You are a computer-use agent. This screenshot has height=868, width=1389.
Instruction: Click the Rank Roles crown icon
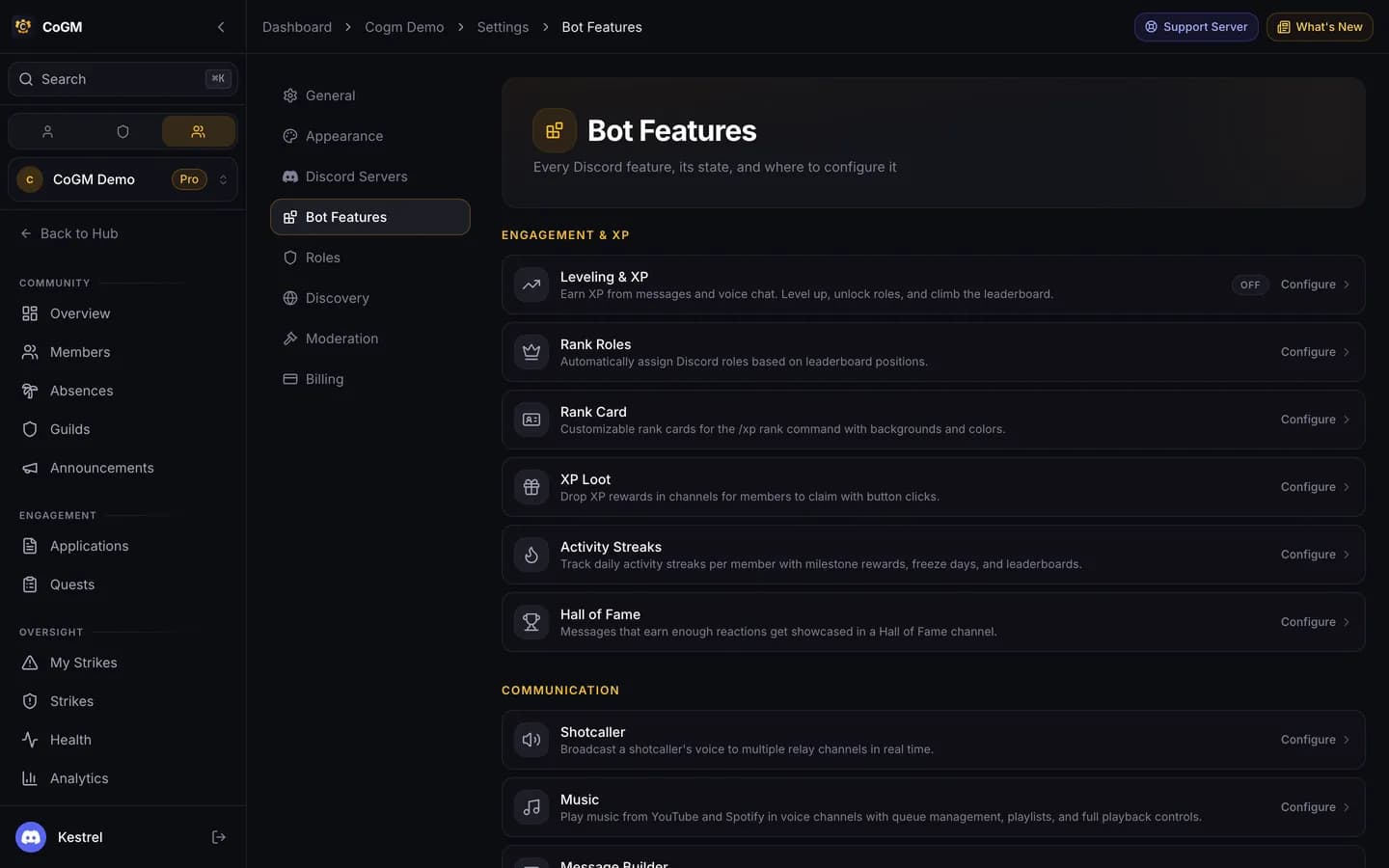[x=531, y=352]
